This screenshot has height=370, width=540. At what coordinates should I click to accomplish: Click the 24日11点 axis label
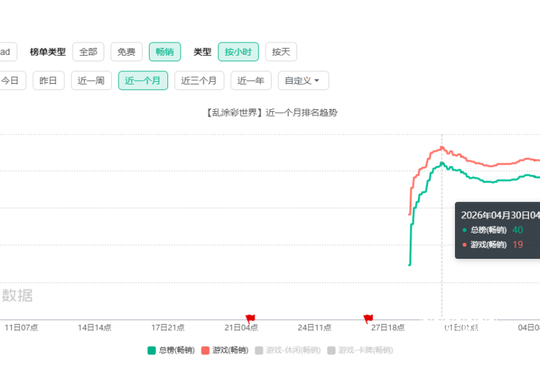[x=314, y=327]
